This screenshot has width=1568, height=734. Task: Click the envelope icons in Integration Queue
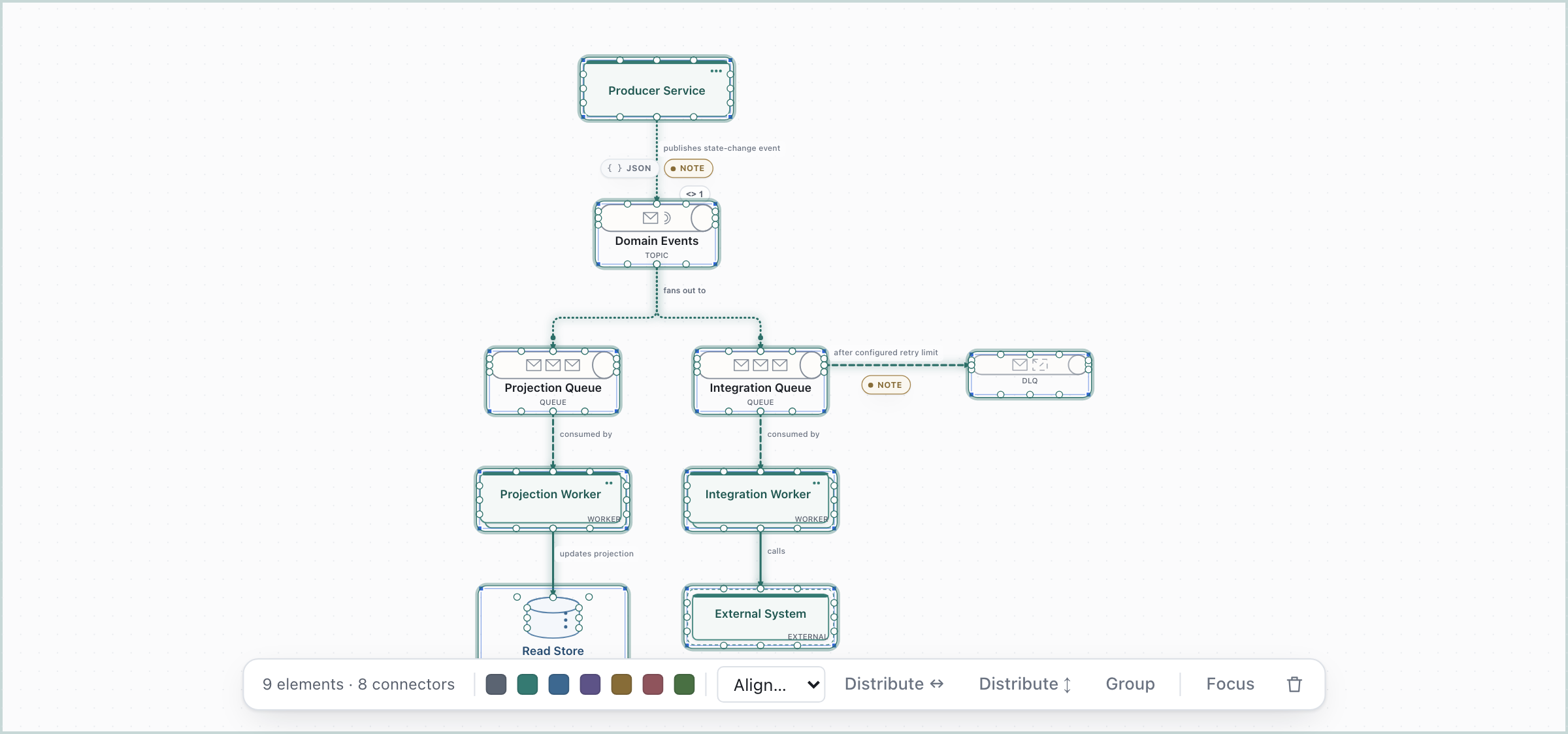(760, 364)
